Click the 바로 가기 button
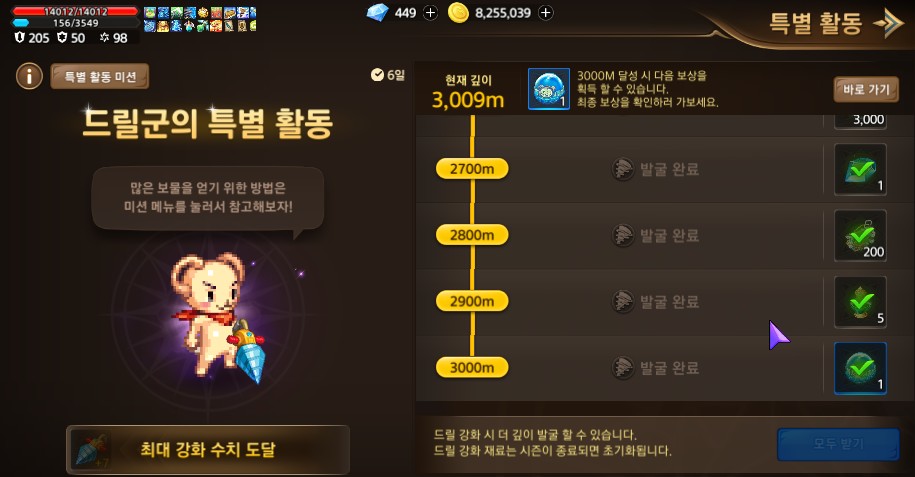Screen dimensions: 915x477 pyautogui.click(x=866, y=89)
